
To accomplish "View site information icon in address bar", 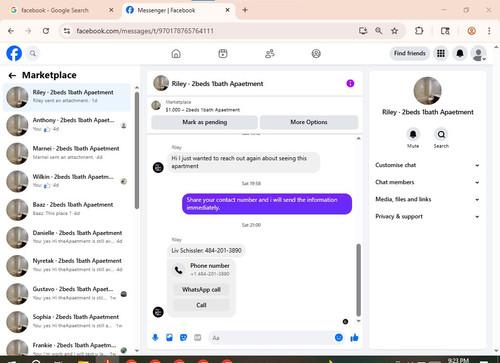I will click(67, 31).
